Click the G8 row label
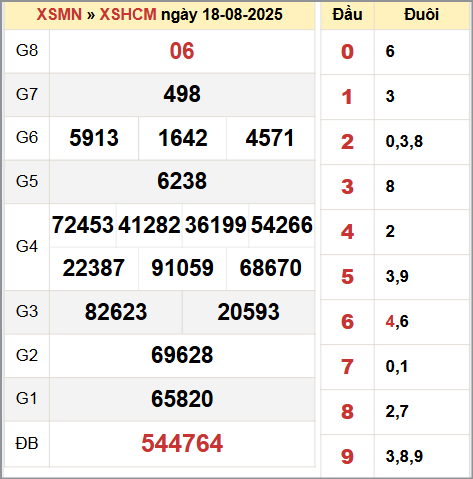The width and height of the screenshot is (473, 479). coord(27,51)
